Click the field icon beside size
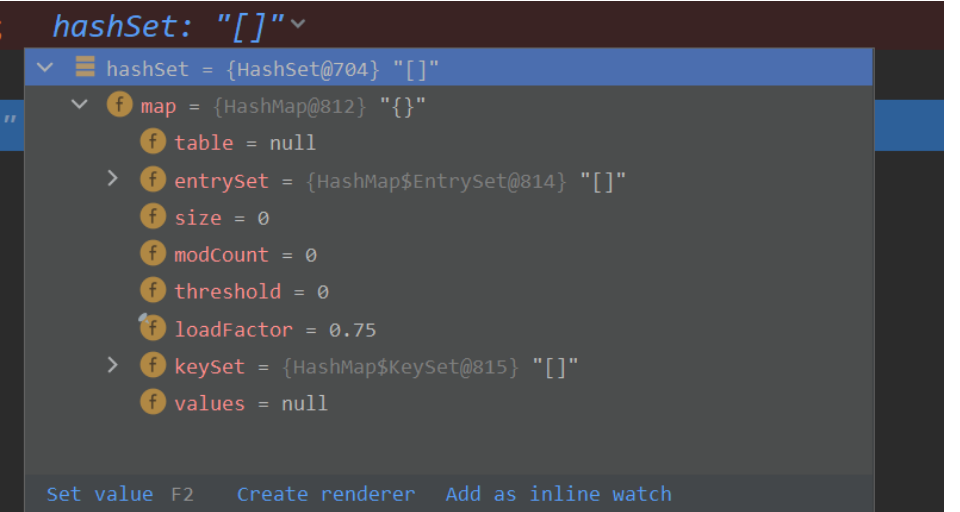This screenshot has height=512, width=960. click(153, 217)
